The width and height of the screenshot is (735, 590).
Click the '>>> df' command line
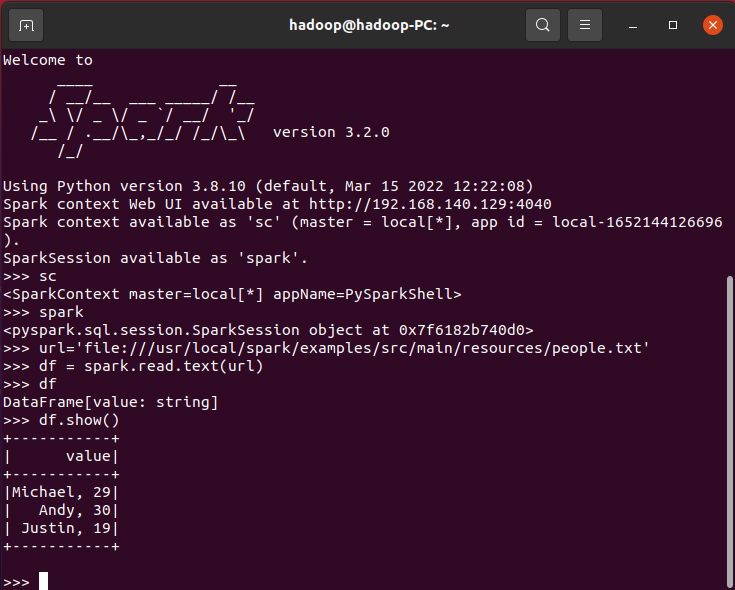coord(30,384)
